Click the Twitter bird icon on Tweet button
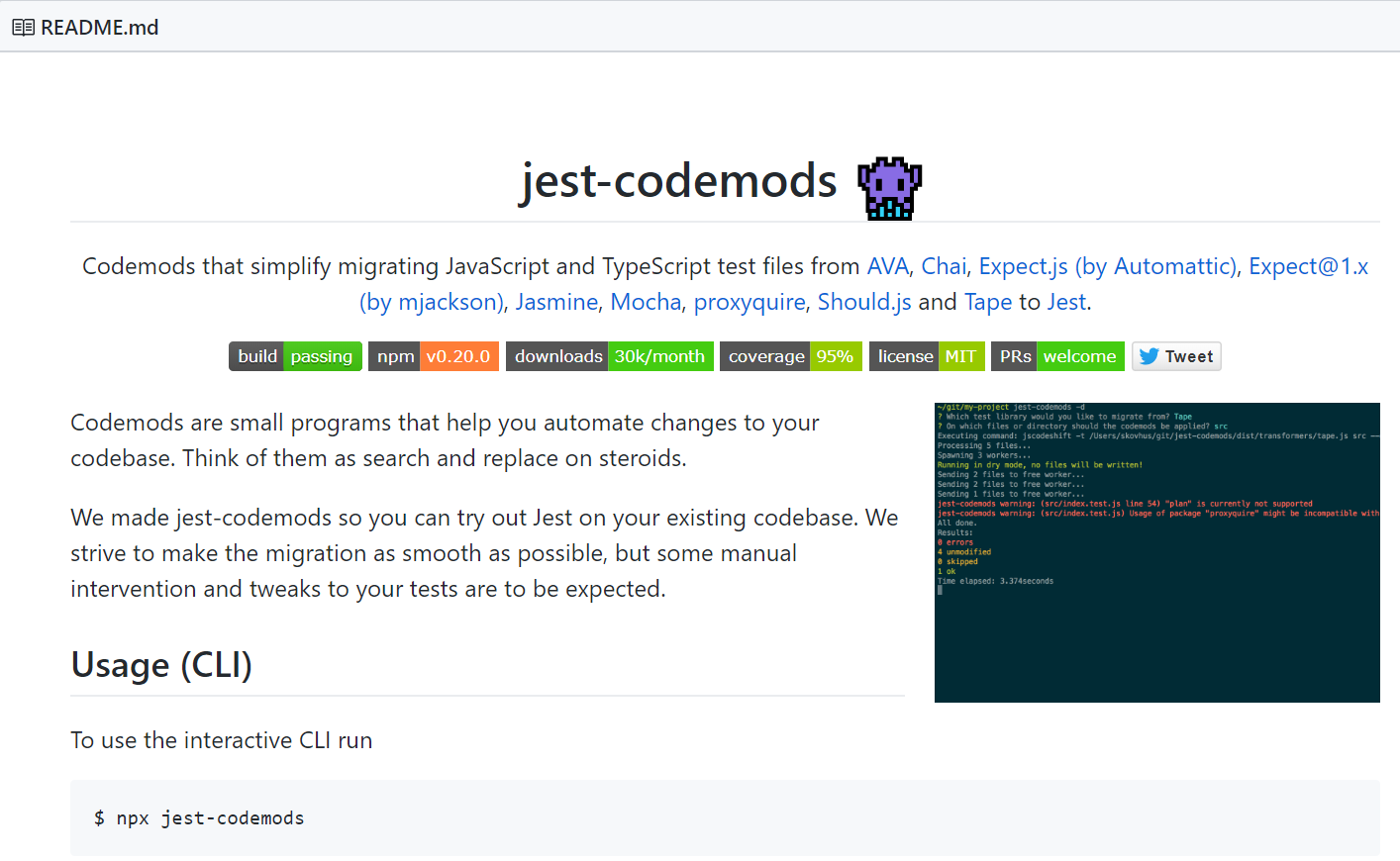This screenshot has height=861, width=1400. (x=1149, y=356)
